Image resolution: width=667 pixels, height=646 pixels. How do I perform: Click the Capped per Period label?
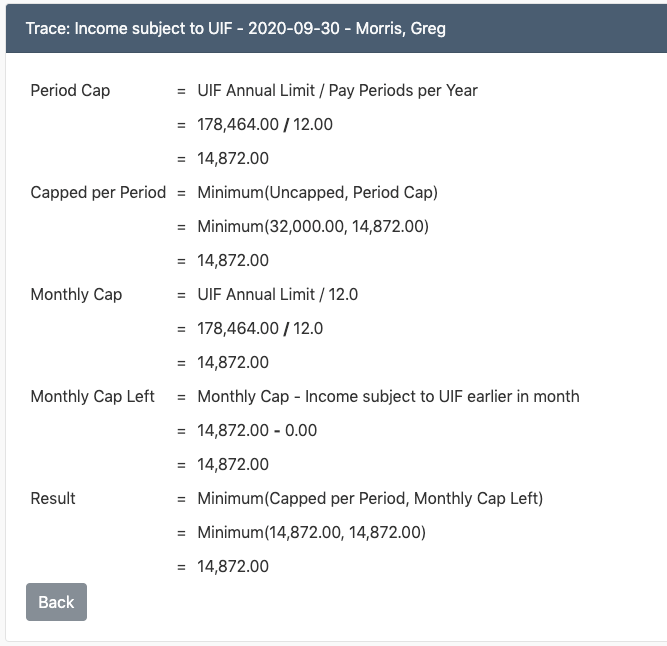click(x=98, y=192)
